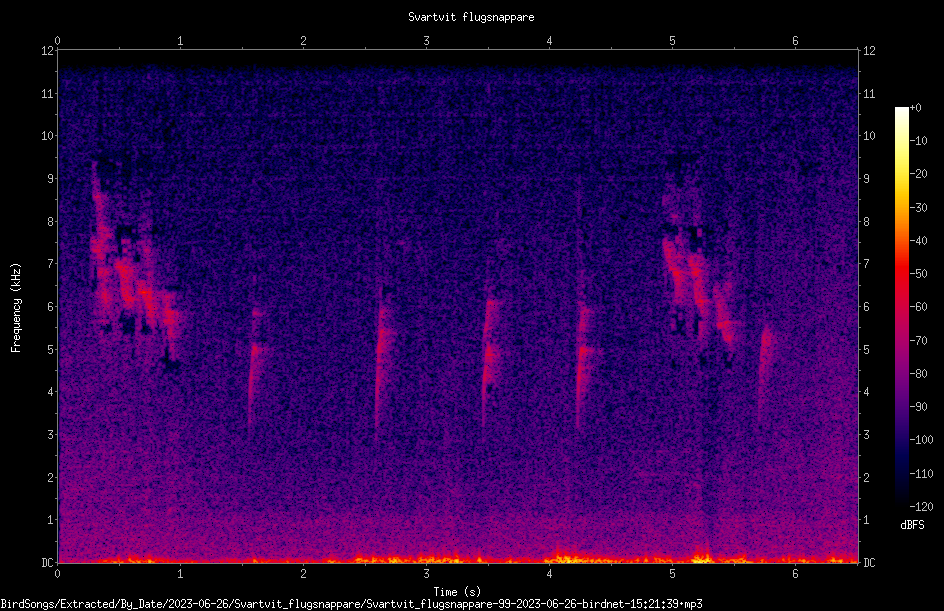Click the "11" tick on the left frequency axis
The width and height of the screenshot is (944, 611).
click(x=47, y=94)
